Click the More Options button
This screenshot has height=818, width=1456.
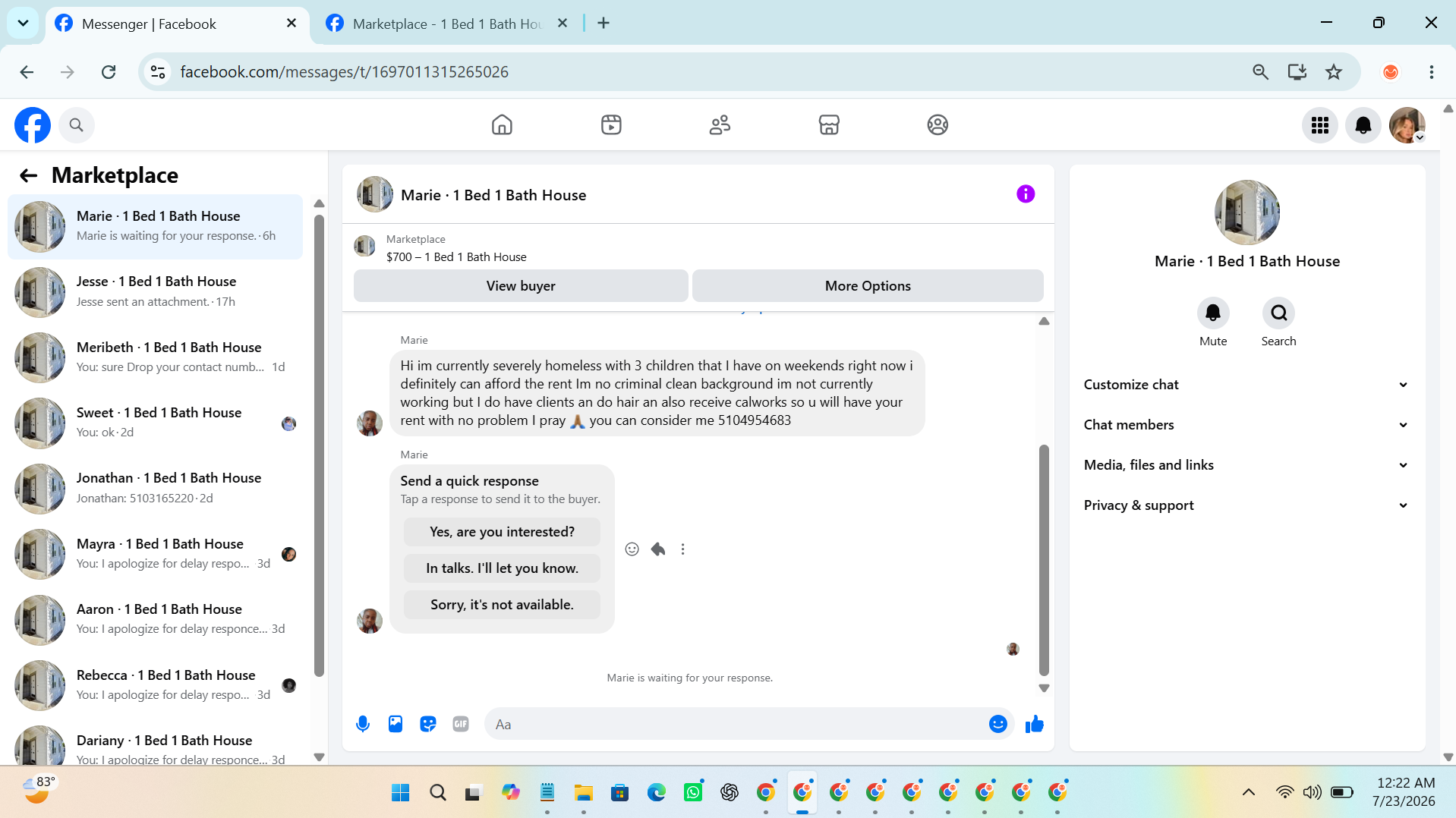pos(868,286)
